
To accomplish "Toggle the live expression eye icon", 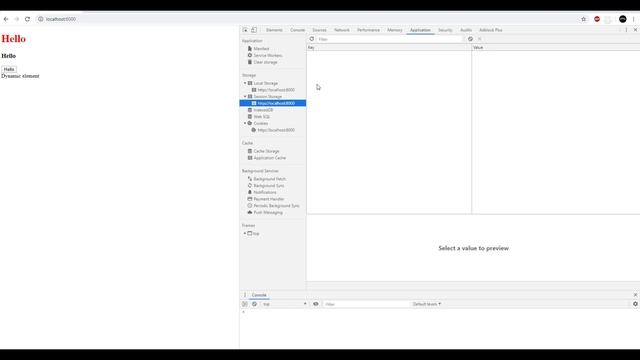I will [x=316, y=304].
